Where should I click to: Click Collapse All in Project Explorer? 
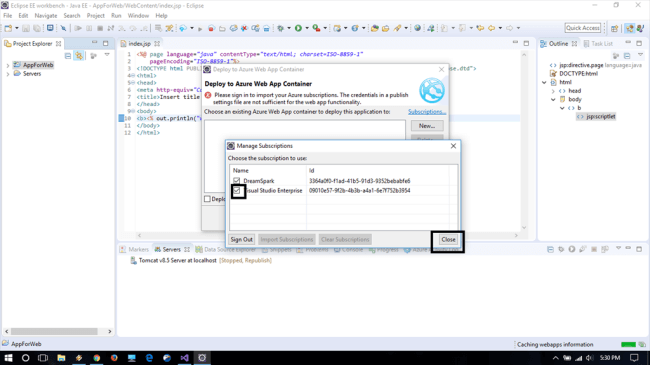point(68,56)
